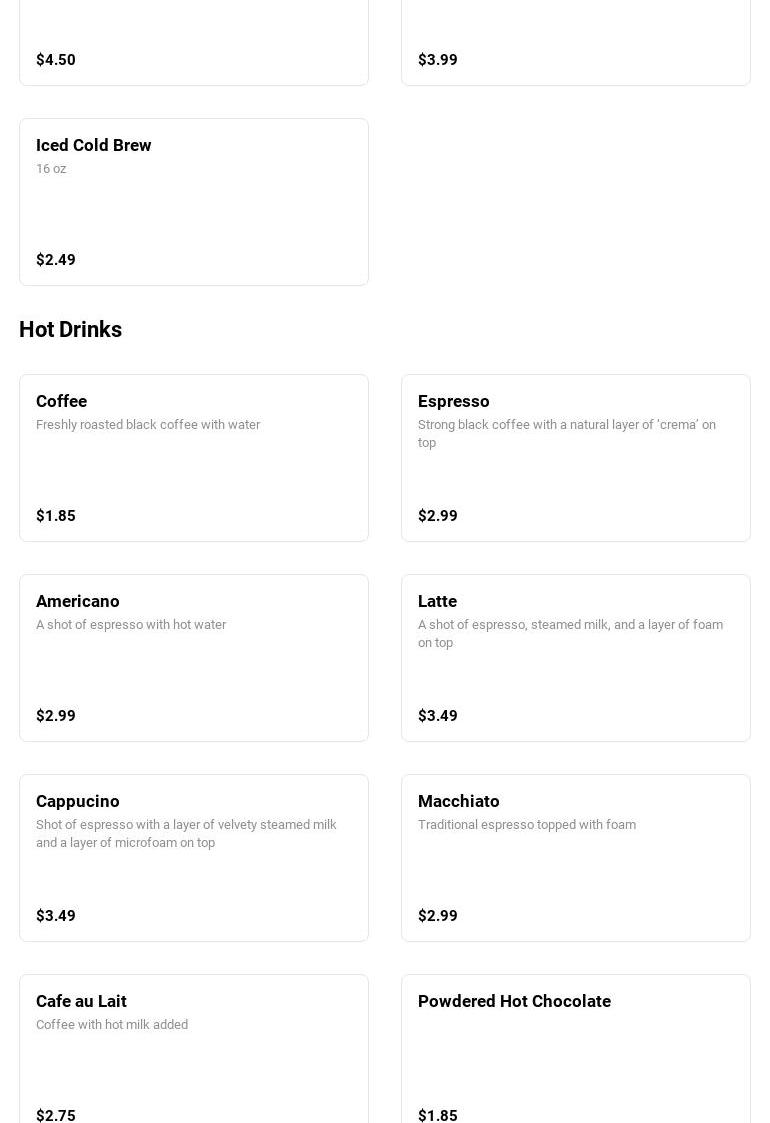Open the Cafe au Lait item
Screen dimensions: 770x1123
pyautogui.click(x=82, y=1001)
